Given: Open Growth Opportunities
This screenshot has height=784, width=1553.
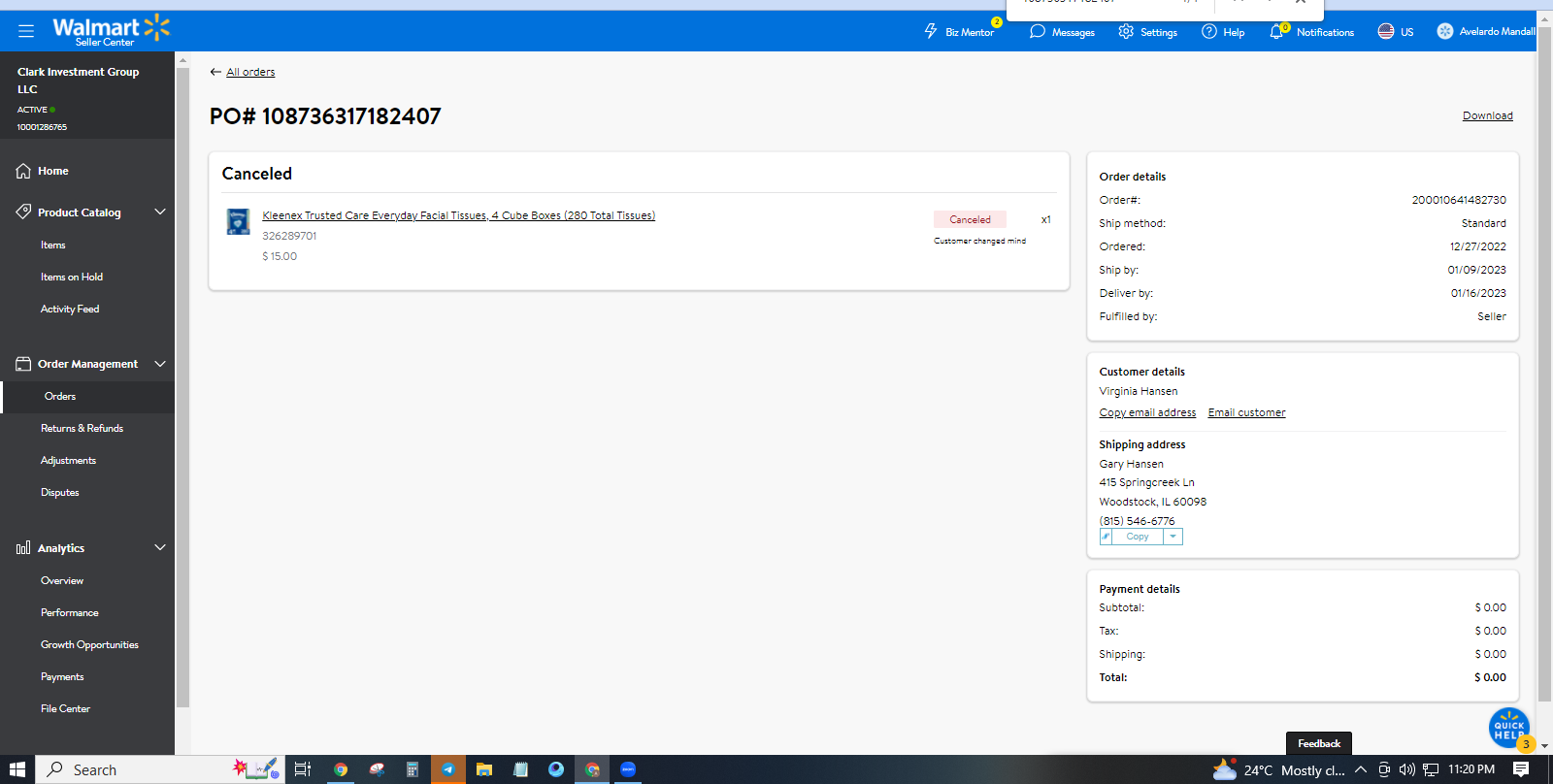Looking at the screenshot, I should tap(89, 645).
